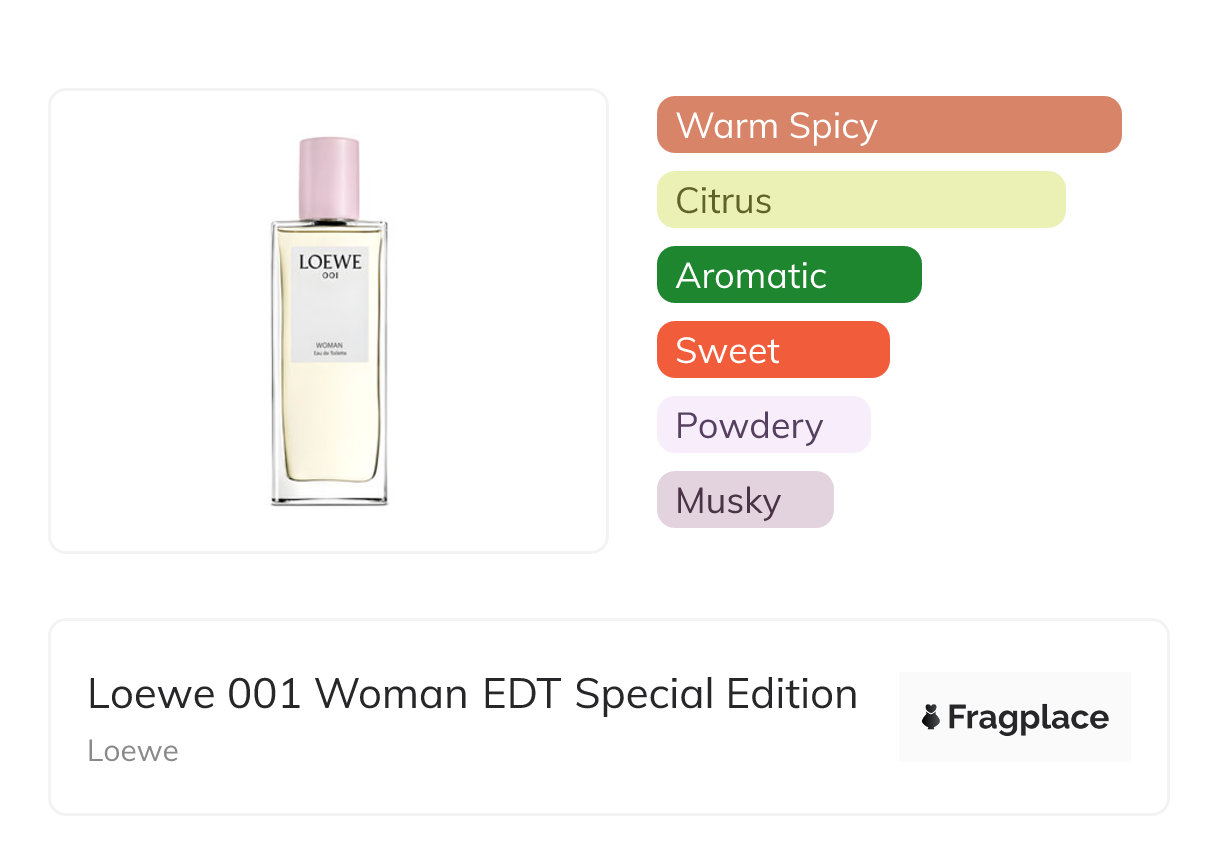This screenshot has width=1218, height=864.
Task: Click the right end of Citrus bar
Action: pos(1050,200)
